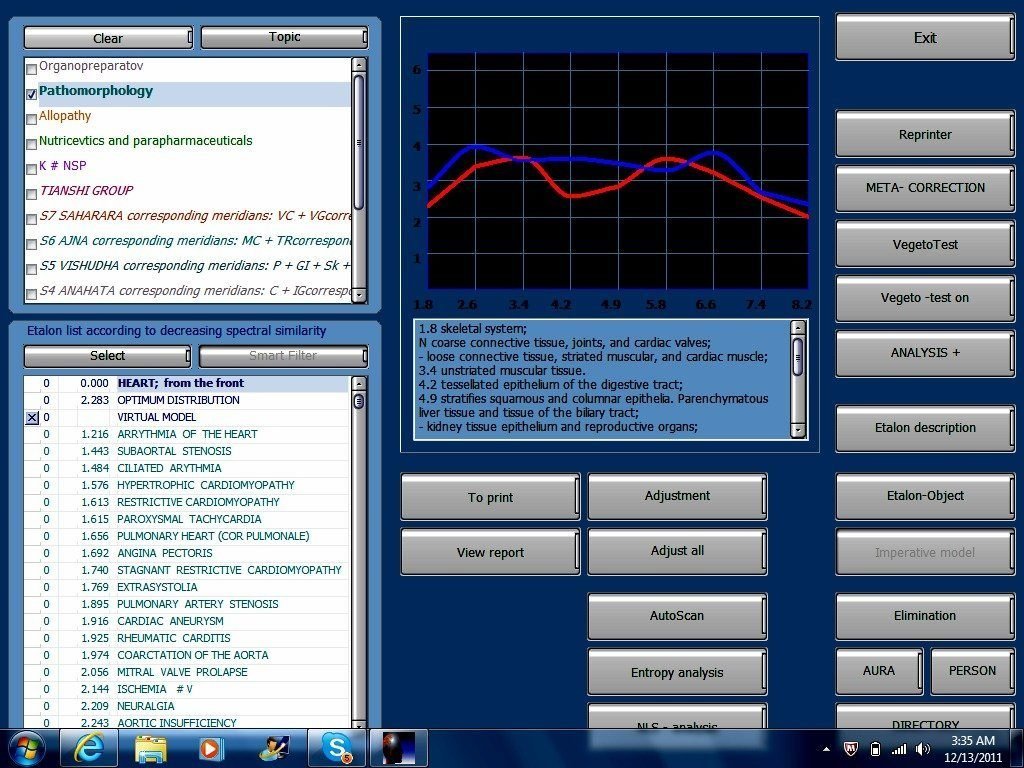Click the battery icon in system tray
The height and width of the screenshot is (768, 1024).
click(875, 749)
